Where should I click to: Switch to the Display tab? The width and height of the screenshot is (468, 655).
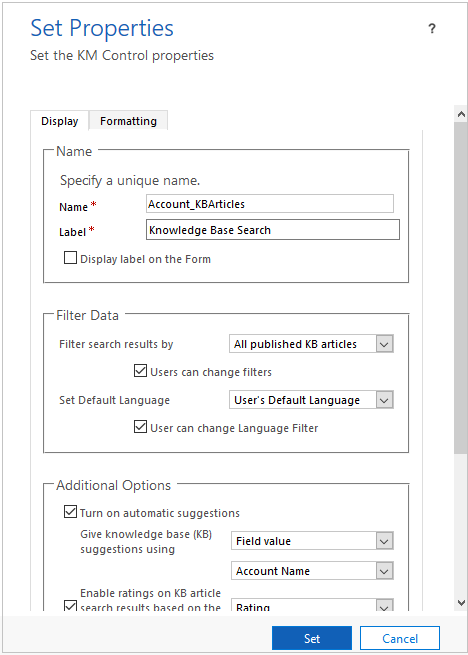[60, 121]
